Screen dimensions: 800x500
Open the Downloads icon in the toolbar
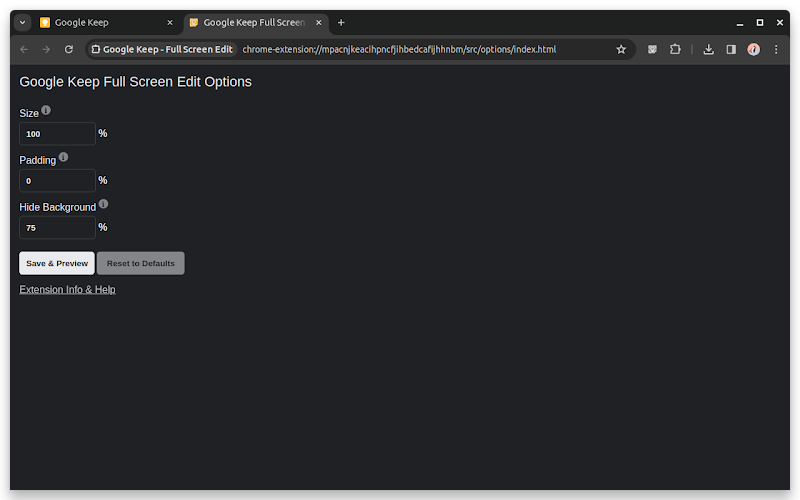click(x=709, y=49)
